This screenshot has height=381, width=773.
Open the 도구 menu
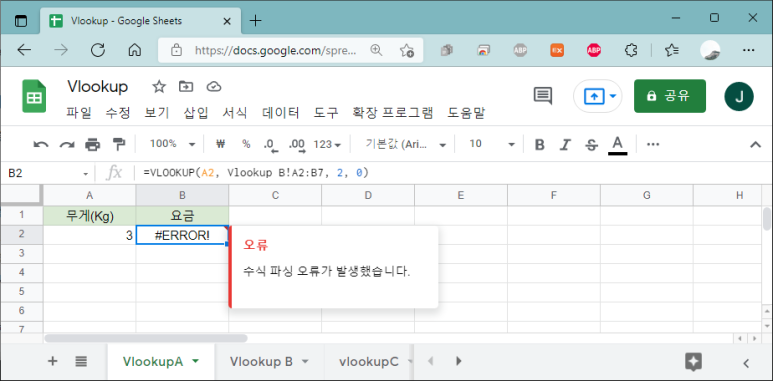(x=326, y=113)
